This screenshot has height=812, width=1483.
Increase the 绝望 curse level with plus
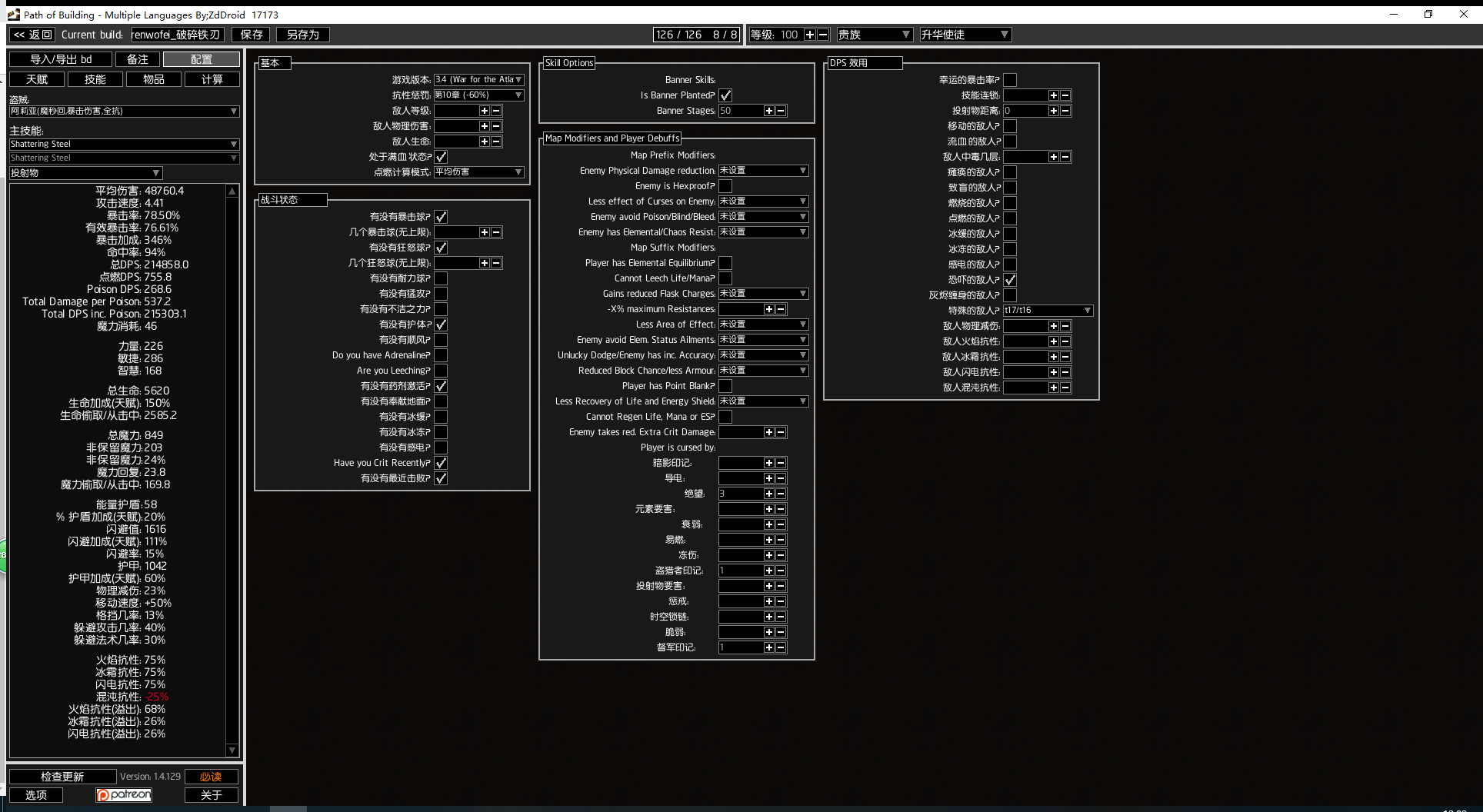[x=768, y=494]
